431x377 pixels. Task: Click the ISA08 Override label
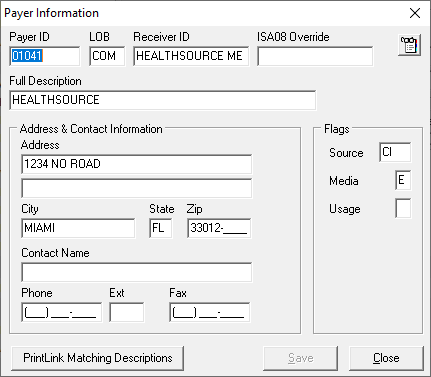coord(293,37)
